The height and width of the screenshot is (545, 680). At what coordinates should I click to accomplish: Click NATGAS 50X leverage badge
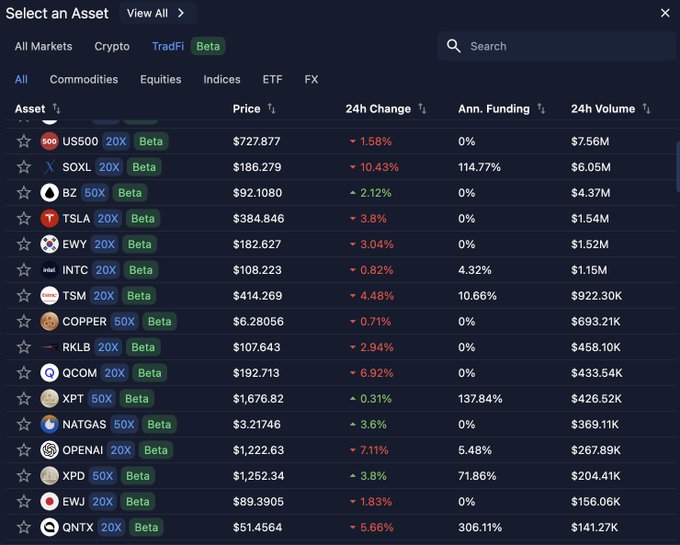coord(124,424)
